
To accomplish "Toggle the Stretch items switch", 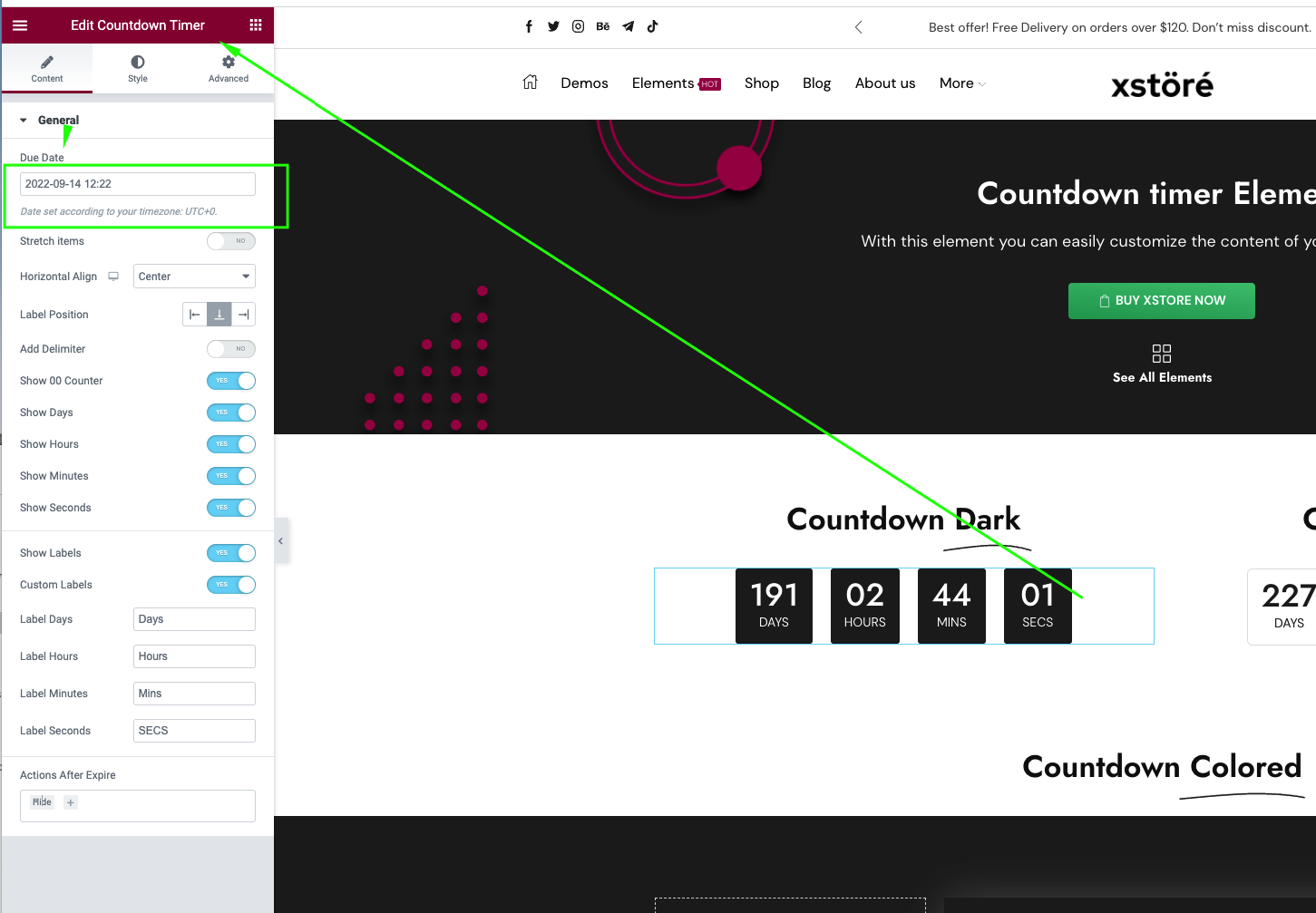I will [231, 241].
